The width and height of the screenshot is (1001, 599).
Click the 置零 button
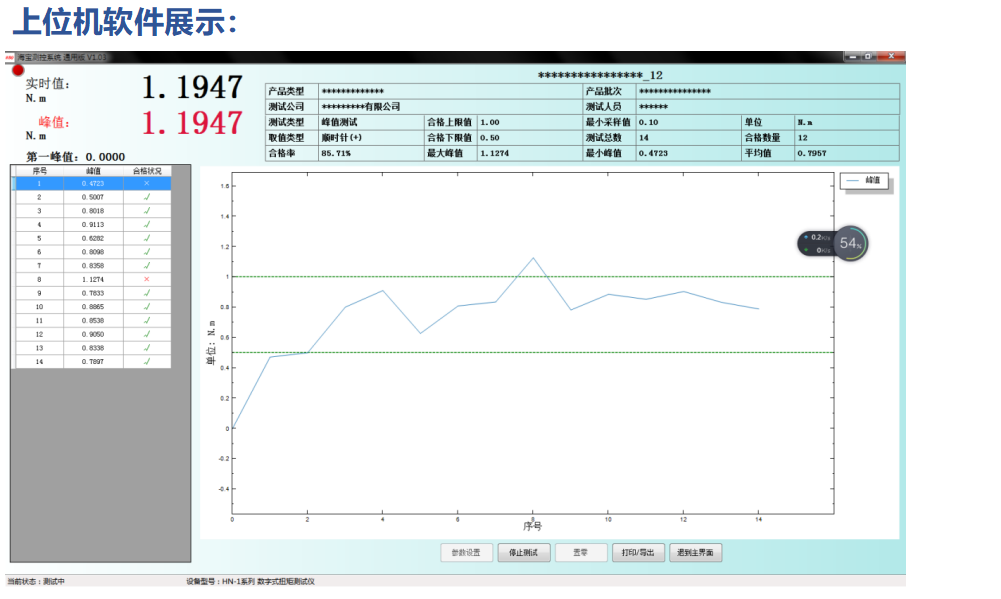pyautogui.click(x=580, y=552)
